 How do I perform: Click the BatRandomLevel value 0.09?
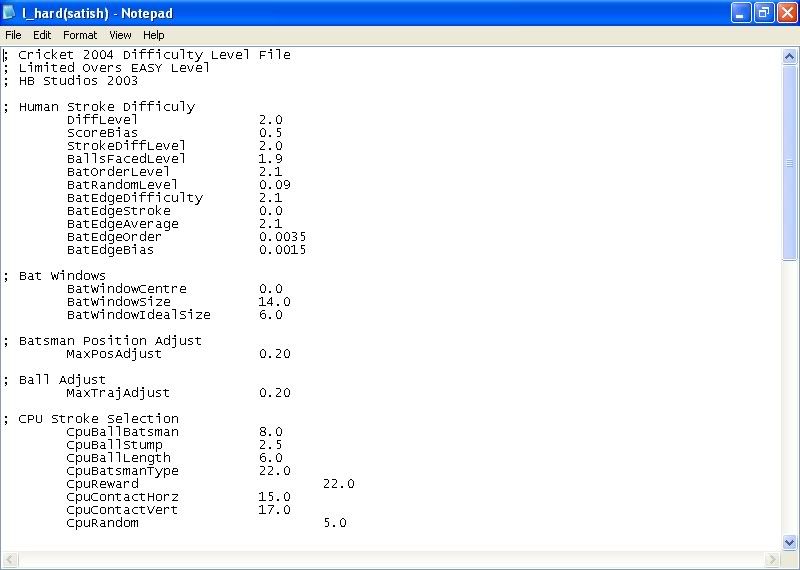pyautogui.click(x=274, y=185)
